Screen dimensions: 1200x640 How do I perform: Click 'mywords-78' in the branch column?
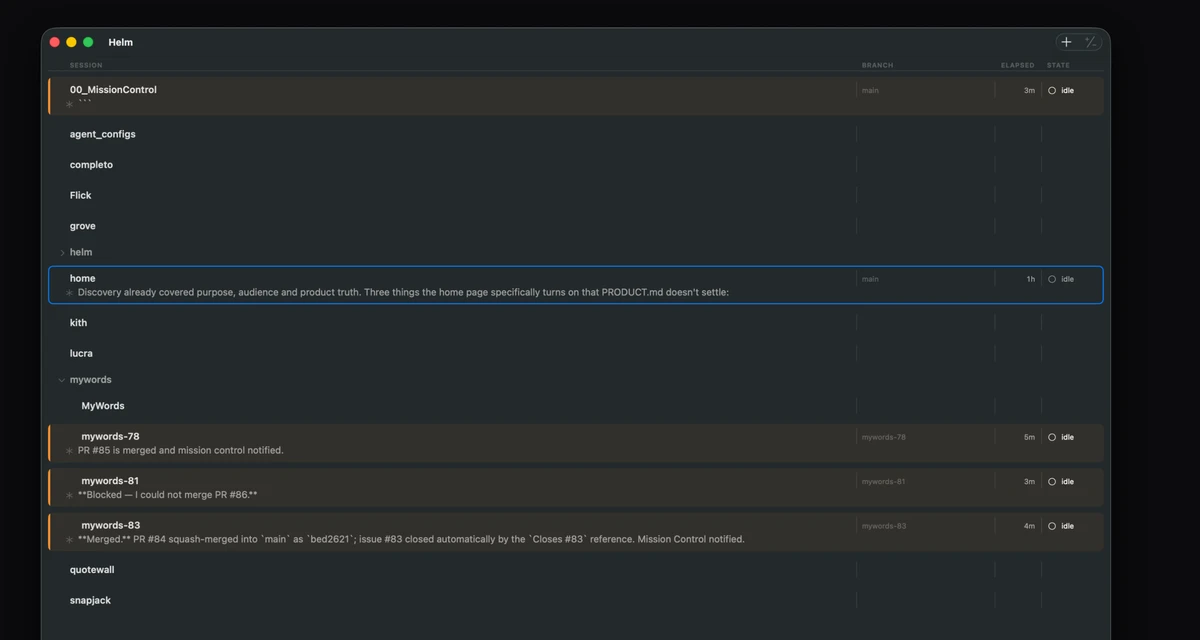pyautogui.click(x=884, y=437)
